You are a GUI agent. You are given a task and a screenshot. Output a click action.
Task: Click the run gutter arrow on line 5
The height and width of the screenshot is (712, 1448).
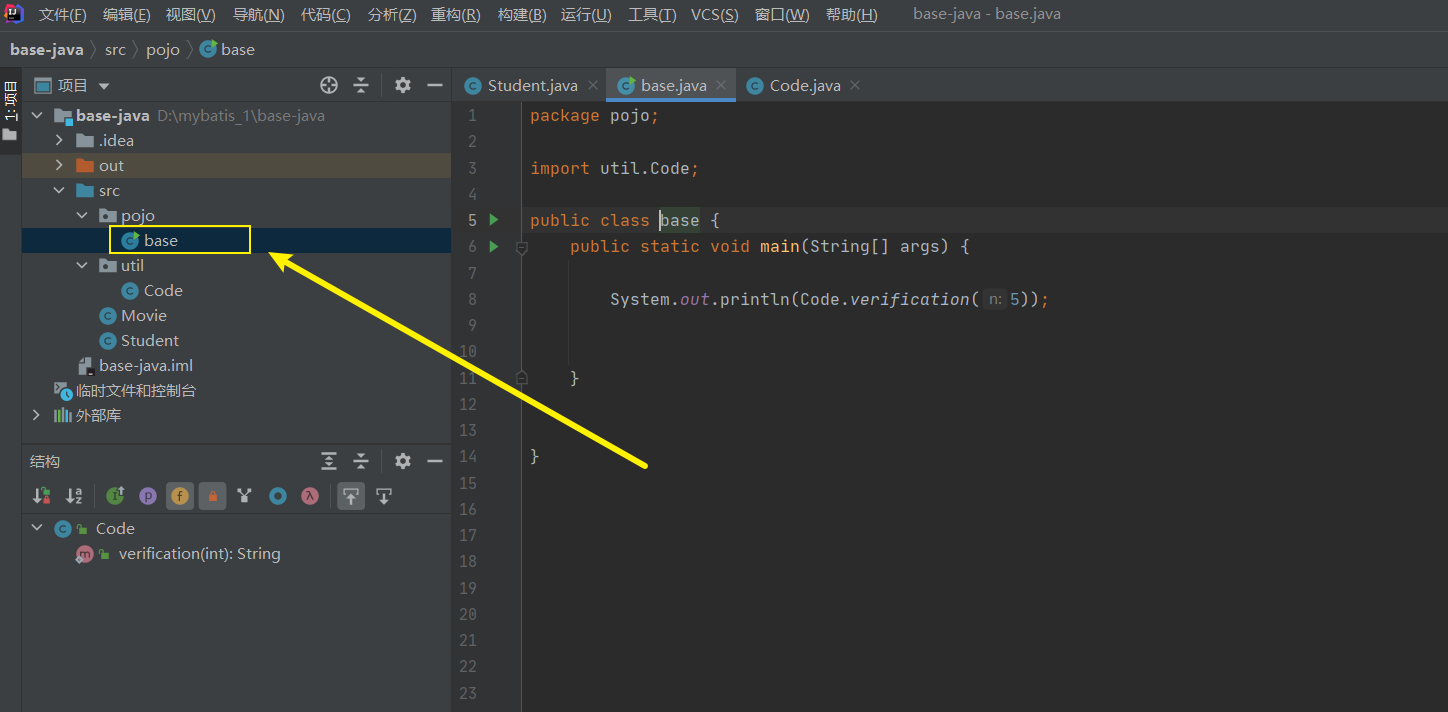493,219
